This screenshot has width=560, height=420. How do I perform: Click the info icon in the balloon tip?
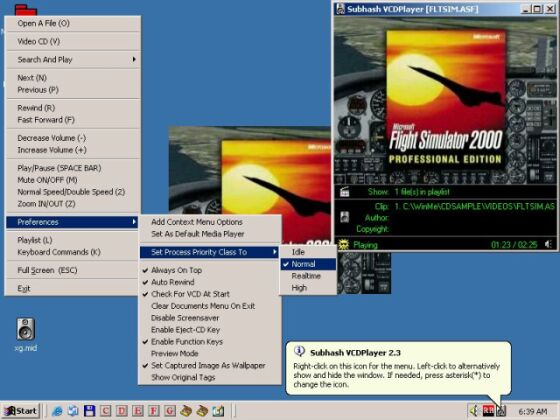click(299, 352)
